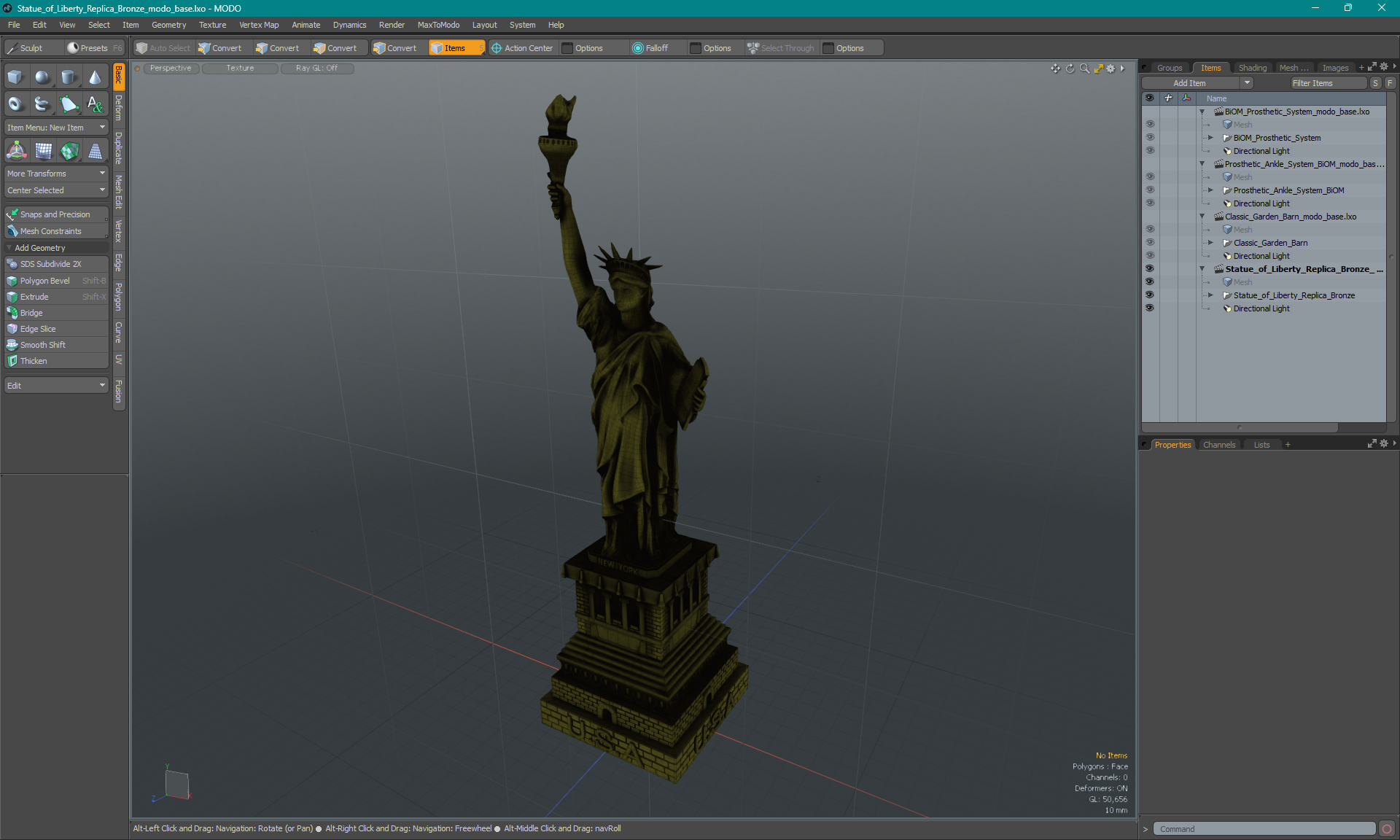Click the Action Center button
Screen dimensions: 1400x840
pyautogui.click(x=522, y=48)
